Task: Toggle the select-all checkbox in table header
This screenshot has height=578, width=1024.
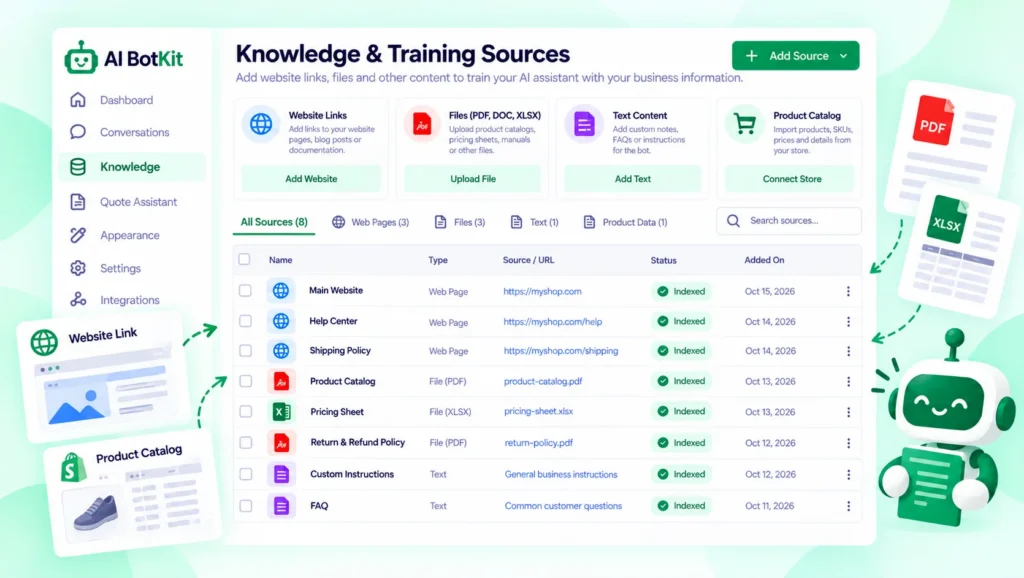Action: pos(244,259)
